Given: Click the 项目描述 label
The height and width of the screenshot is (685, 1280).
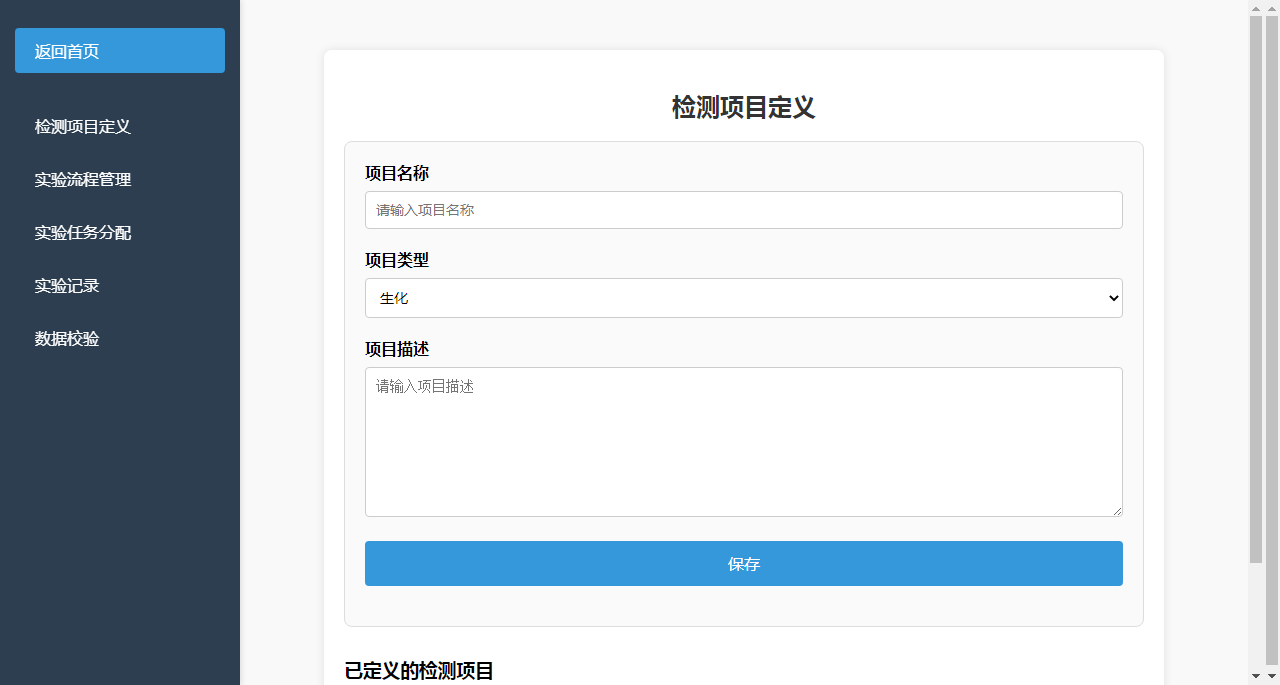Looking at the screenshot, I should pos(397,349).
